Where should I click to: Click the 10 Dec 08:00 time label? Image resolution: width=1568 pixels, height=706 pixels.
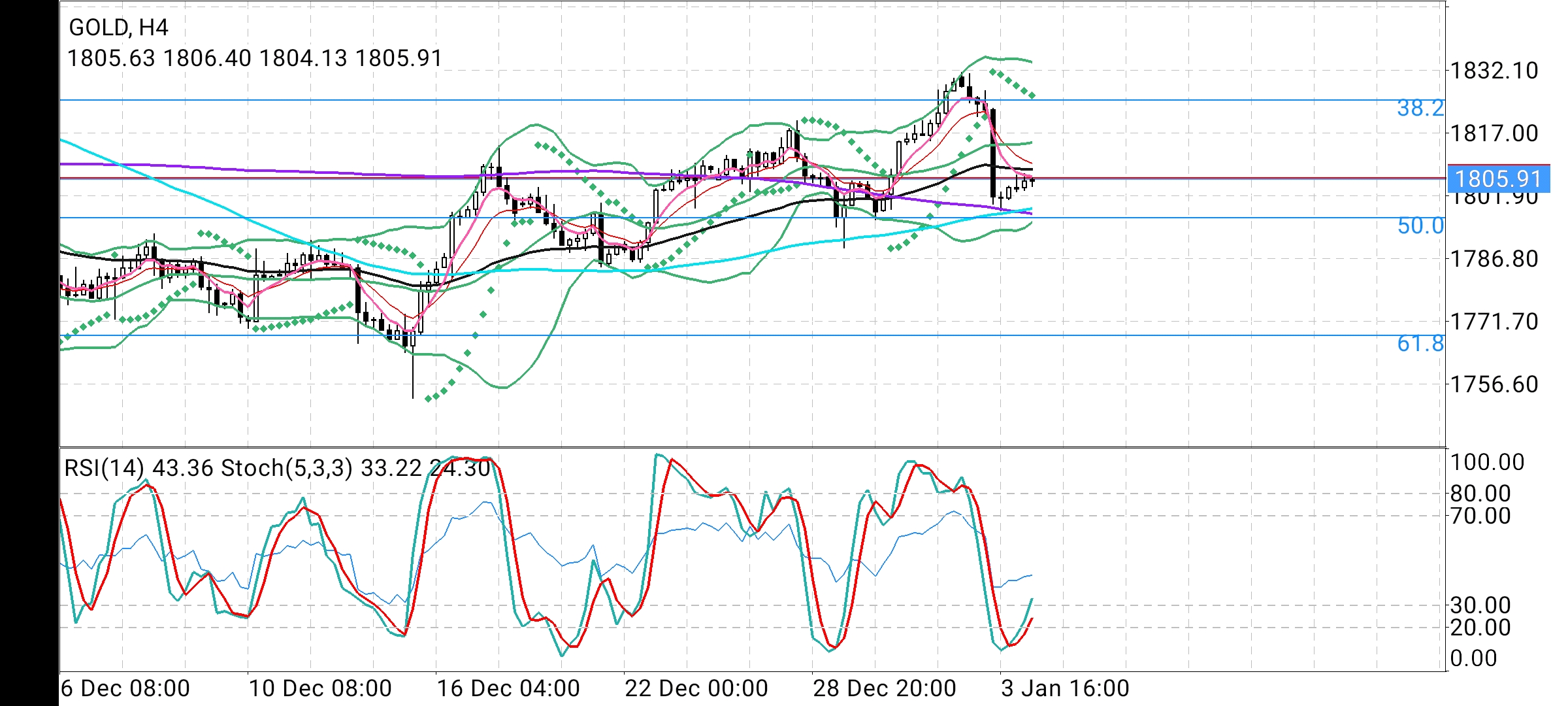pos(320,688)
